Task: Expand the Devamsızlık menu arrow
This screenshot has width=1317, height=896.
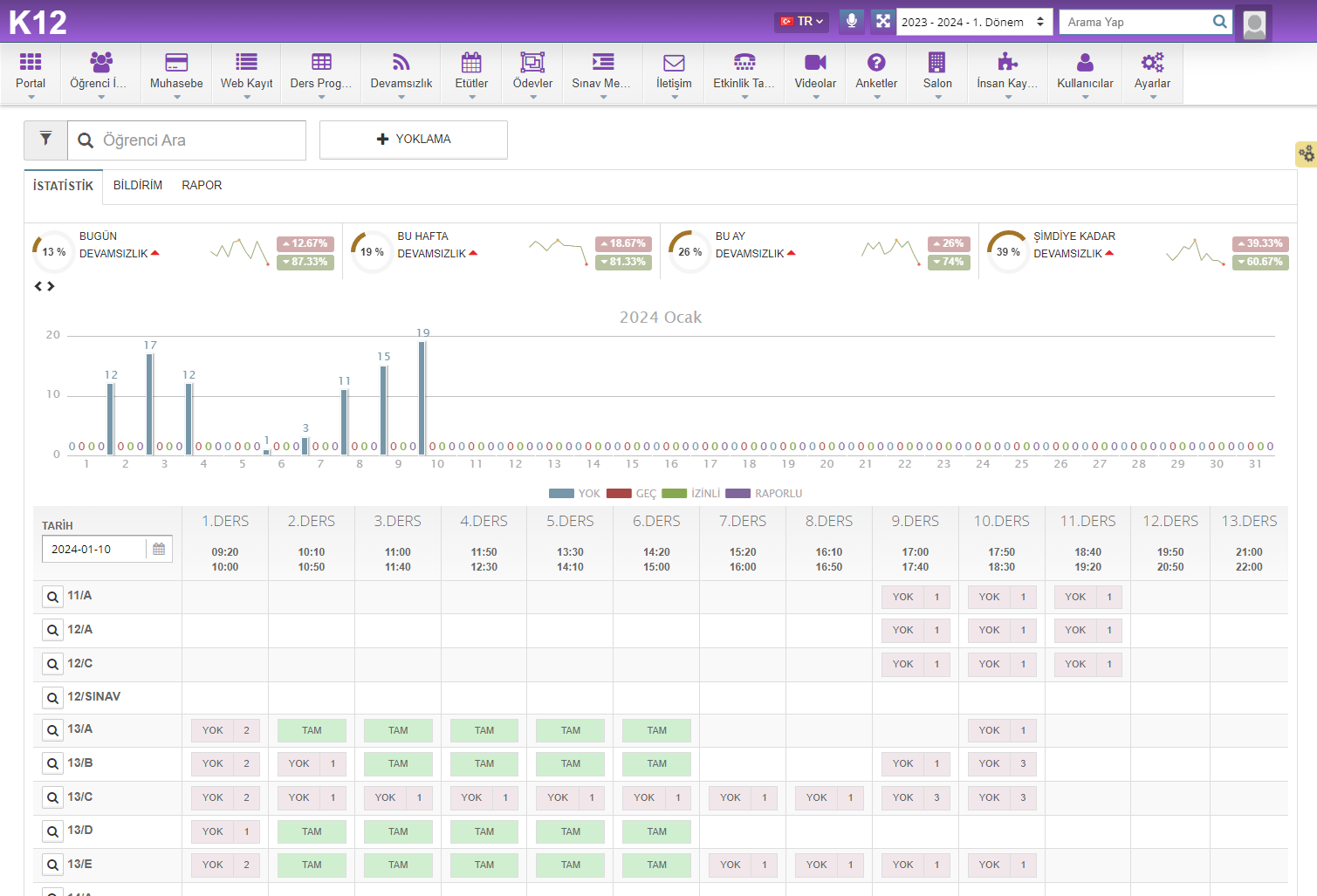Action: point(401,97)
